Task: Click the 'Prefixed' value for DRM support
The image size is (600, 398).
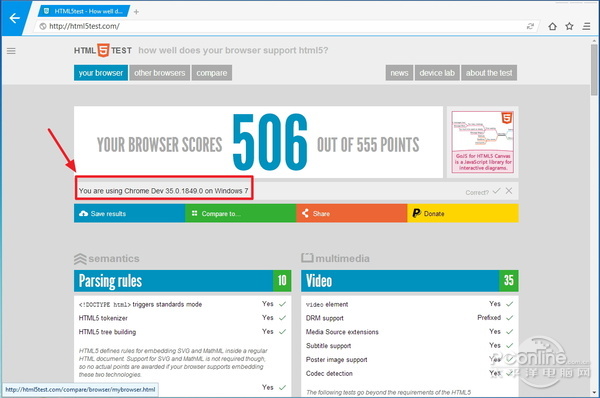Action: [x=489, y=318]
